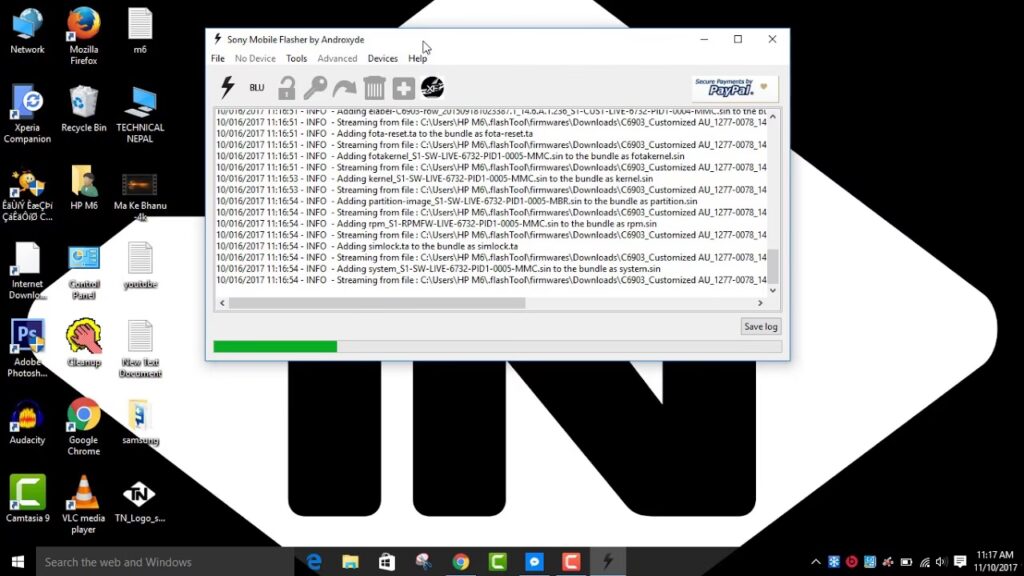Click the lightning bolt Flash device icon
The width and height of the screenshot is (1024, 576).
point(227,87)
